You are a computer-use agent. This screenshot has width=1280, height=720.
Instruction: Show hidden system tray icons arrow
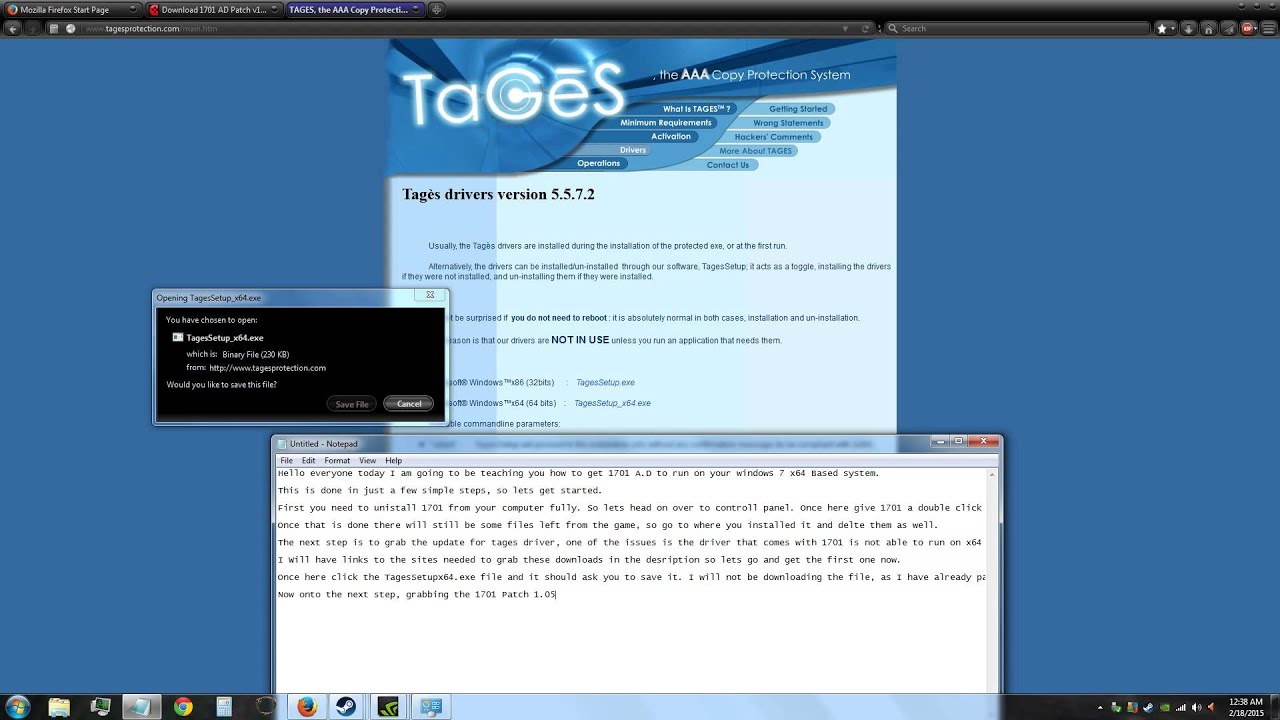(1100, 707)
